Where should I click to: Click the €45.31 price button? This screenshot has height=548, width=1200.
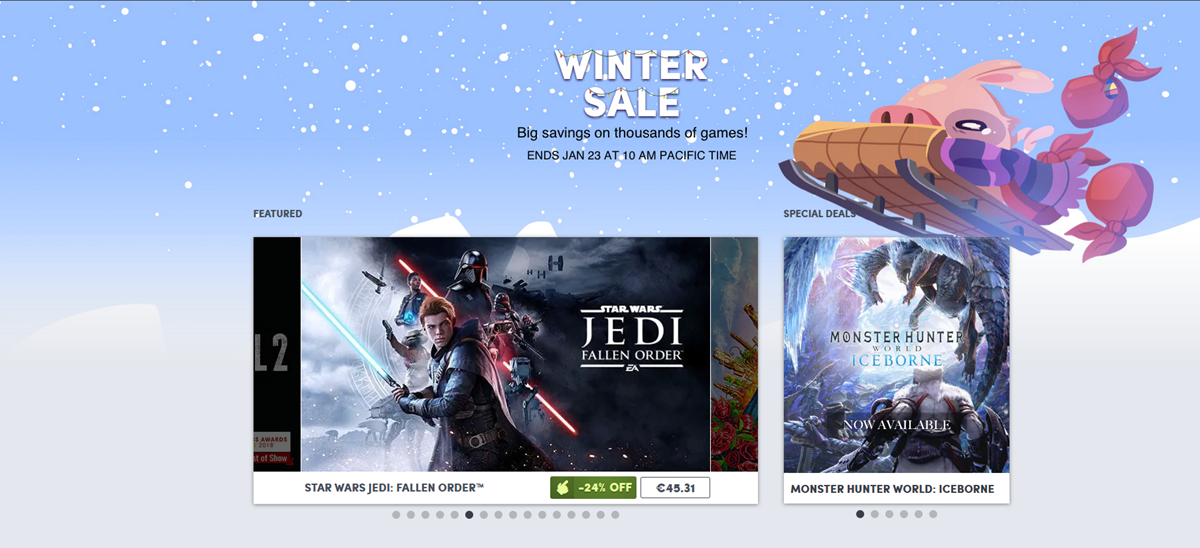[675, 488]
